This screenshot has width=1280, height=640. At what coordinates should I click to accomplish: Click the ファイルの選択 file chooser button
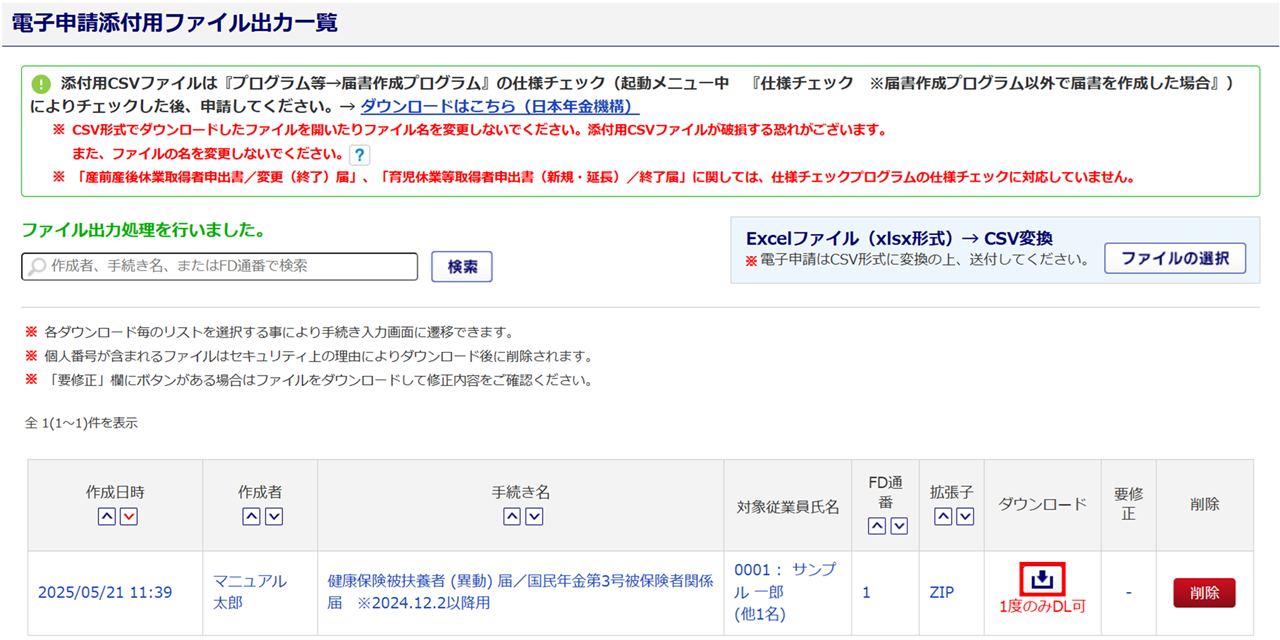click(x=1174, y=258)
